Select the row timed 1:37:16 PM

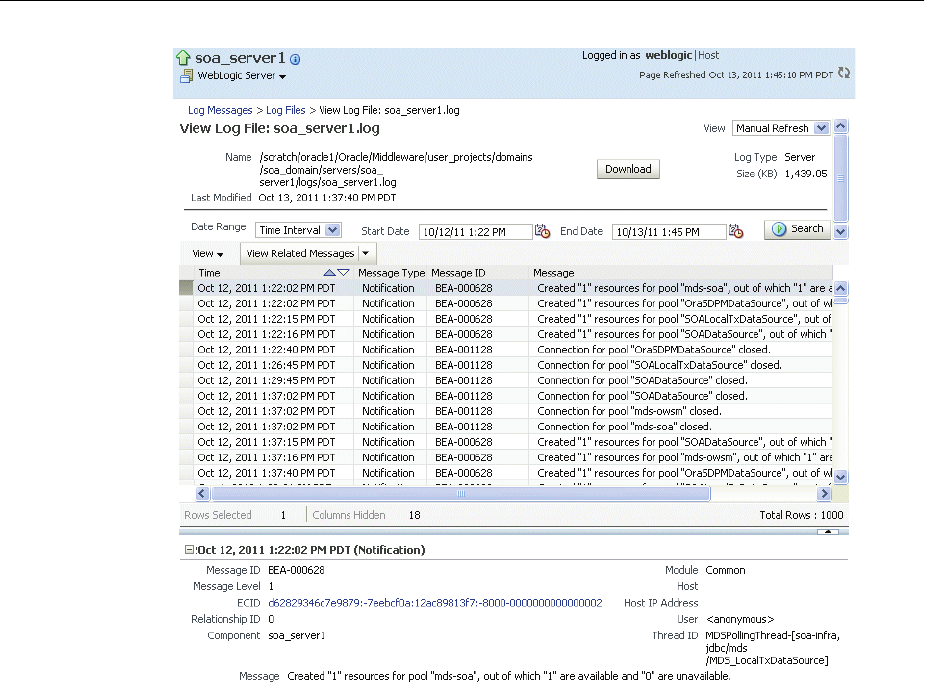pyautogui.click(x=506, y=457)
